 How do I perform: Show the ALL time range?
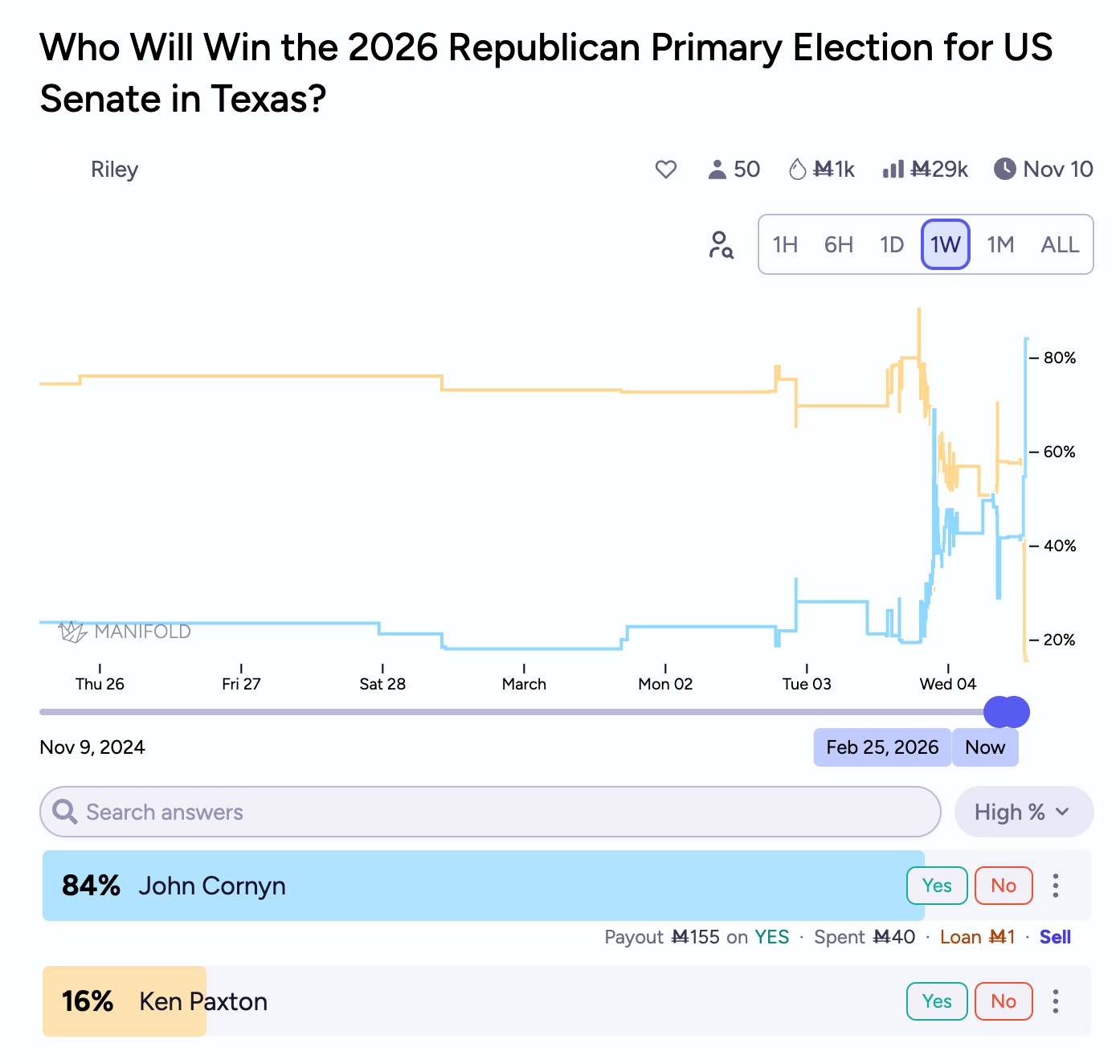1060,245
